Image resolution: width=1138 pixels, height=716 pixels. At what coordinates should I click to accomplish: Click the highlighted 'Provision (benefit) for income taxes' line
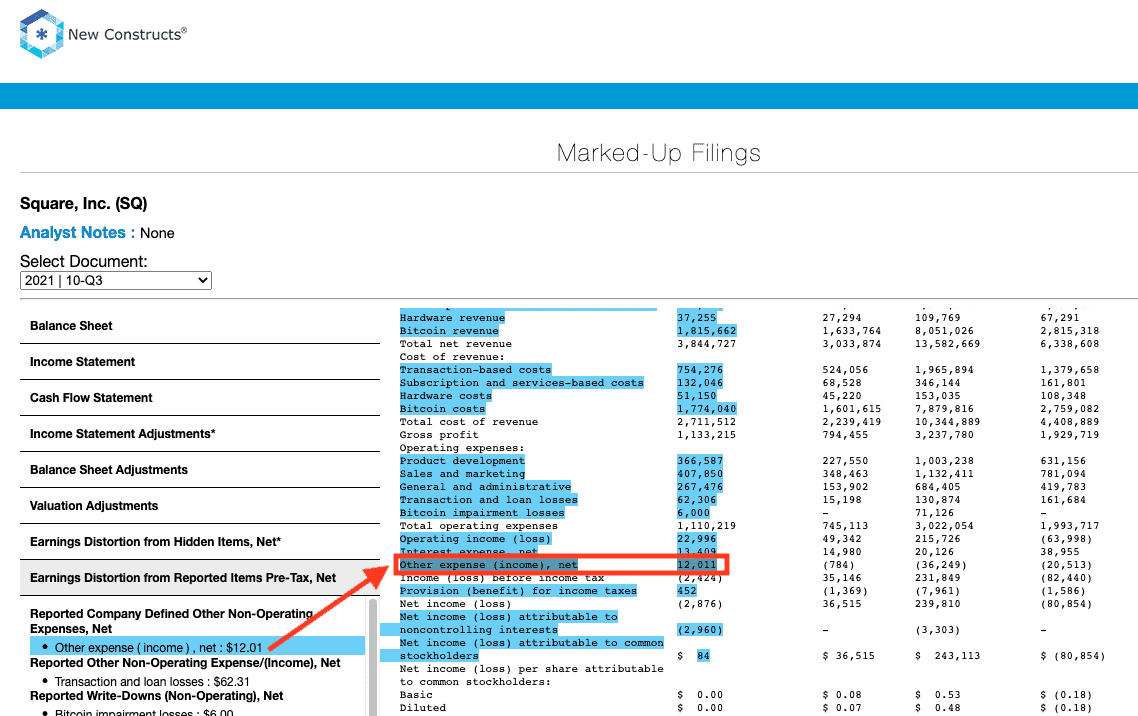point(518,591)
